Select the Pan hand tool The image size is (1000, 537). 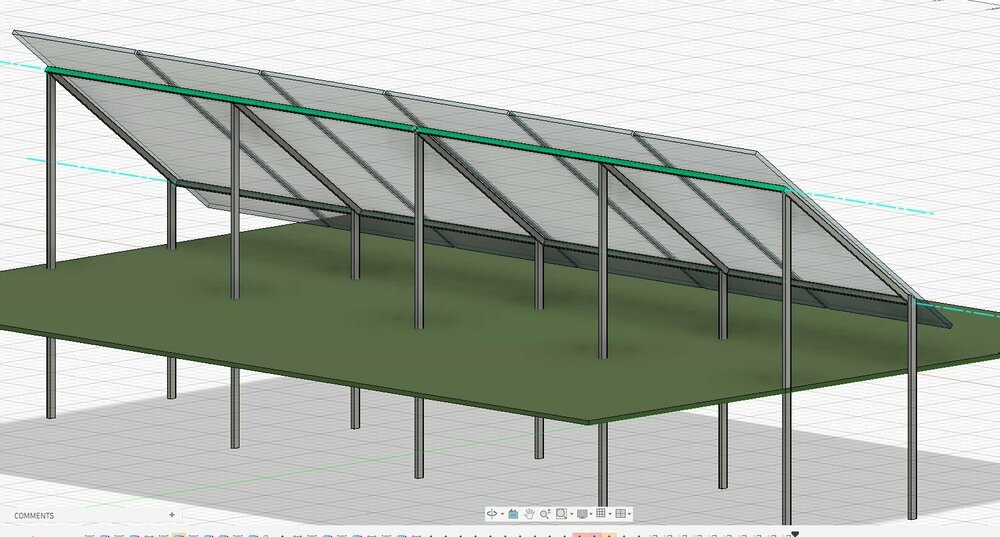[x=529, y=514]
